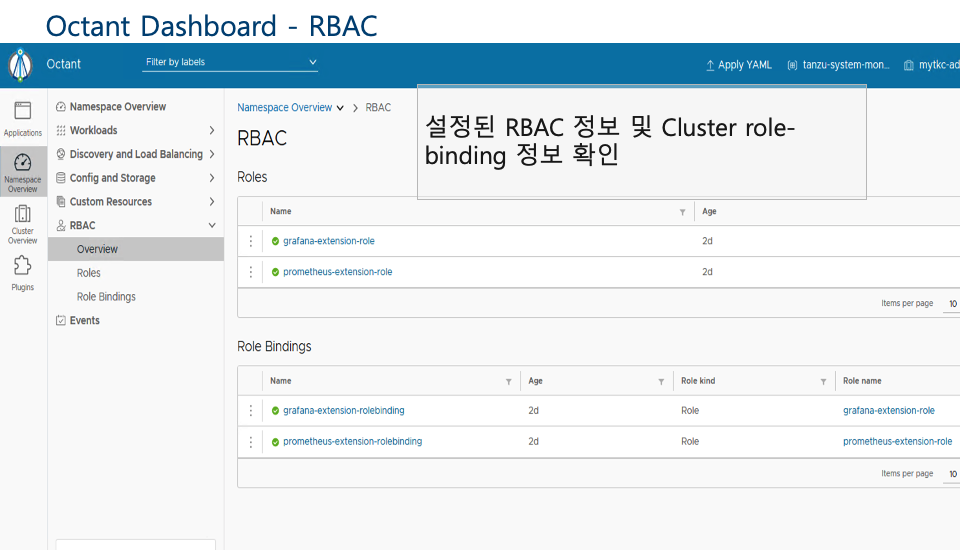Collapse the RBAC navigation group
Image resolution: width=960 pixels, height=550 pixels.
click(x=135, y=225)
